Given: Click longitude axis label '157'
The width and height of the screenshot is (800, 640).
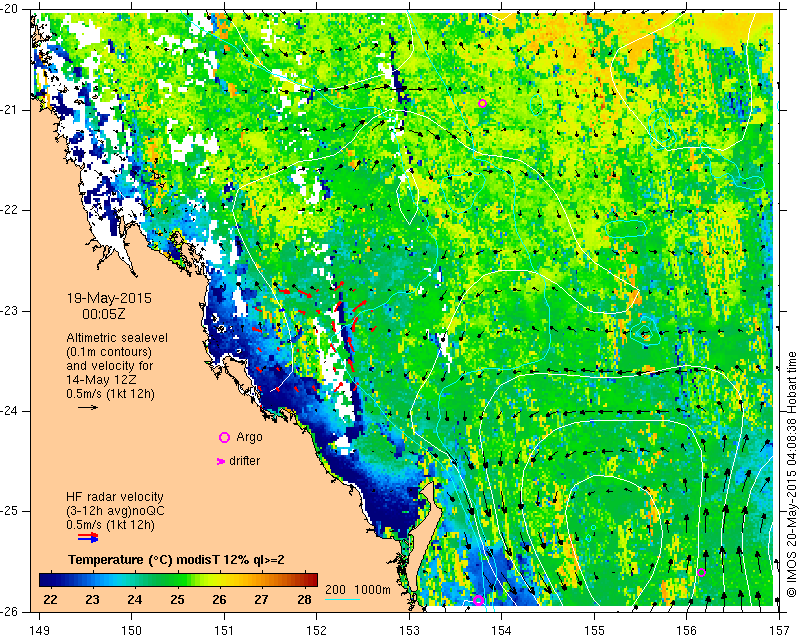Looking at the screenshot, I should [x=780, y=631].
